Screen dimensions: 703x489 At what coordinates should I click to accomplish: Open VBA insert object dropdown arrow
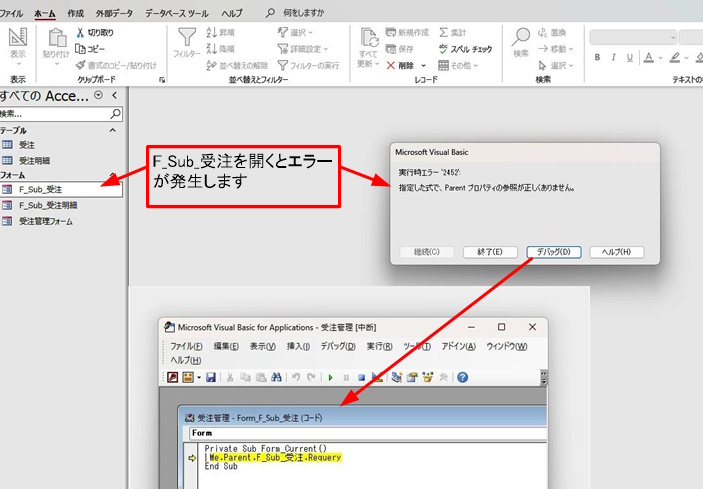click(x=199, y=377)
